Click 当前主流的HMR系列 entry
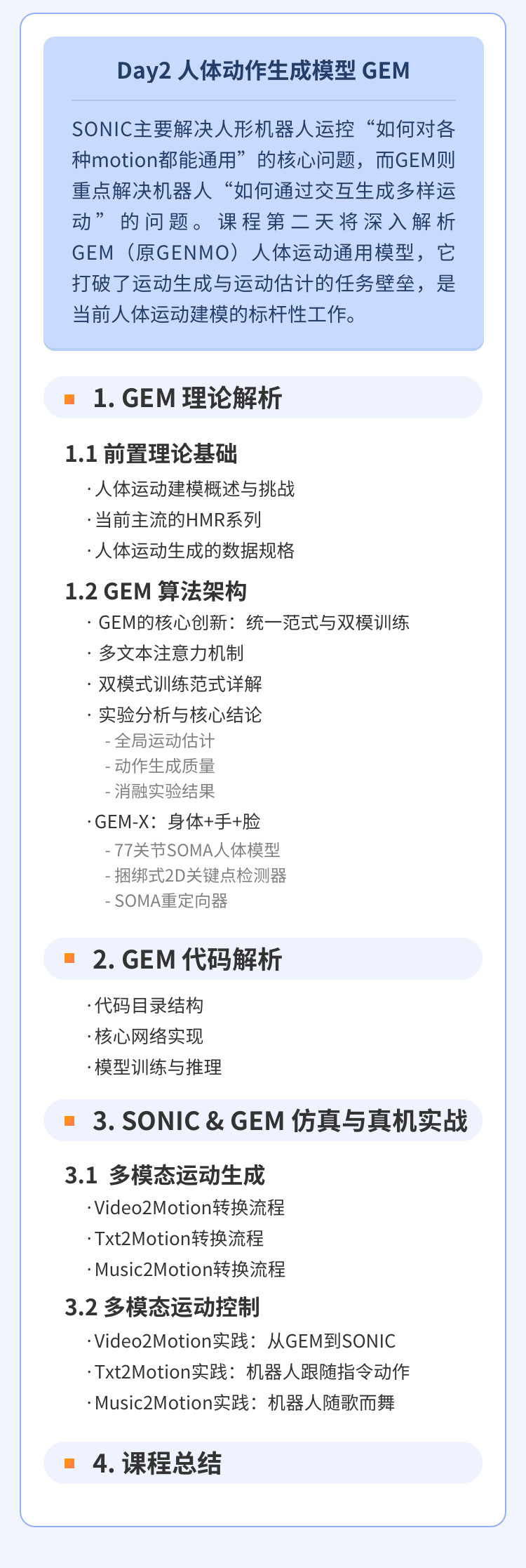Image resolution: width=526 pixels, height=1568 pixels. click(177, 520)
